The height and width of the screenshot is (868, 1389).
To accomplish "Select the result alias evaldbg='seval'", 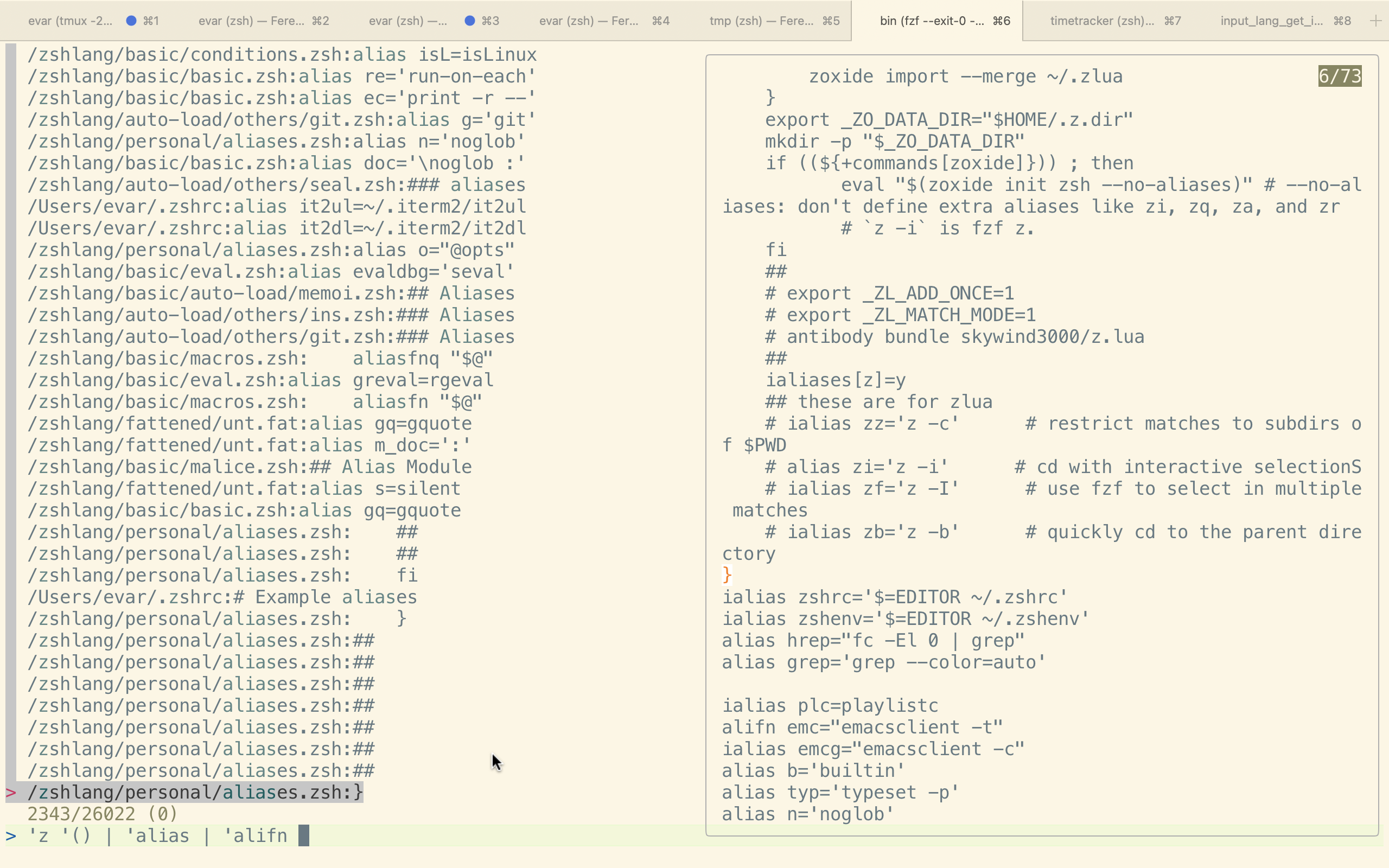I will [x=271, y=272].
